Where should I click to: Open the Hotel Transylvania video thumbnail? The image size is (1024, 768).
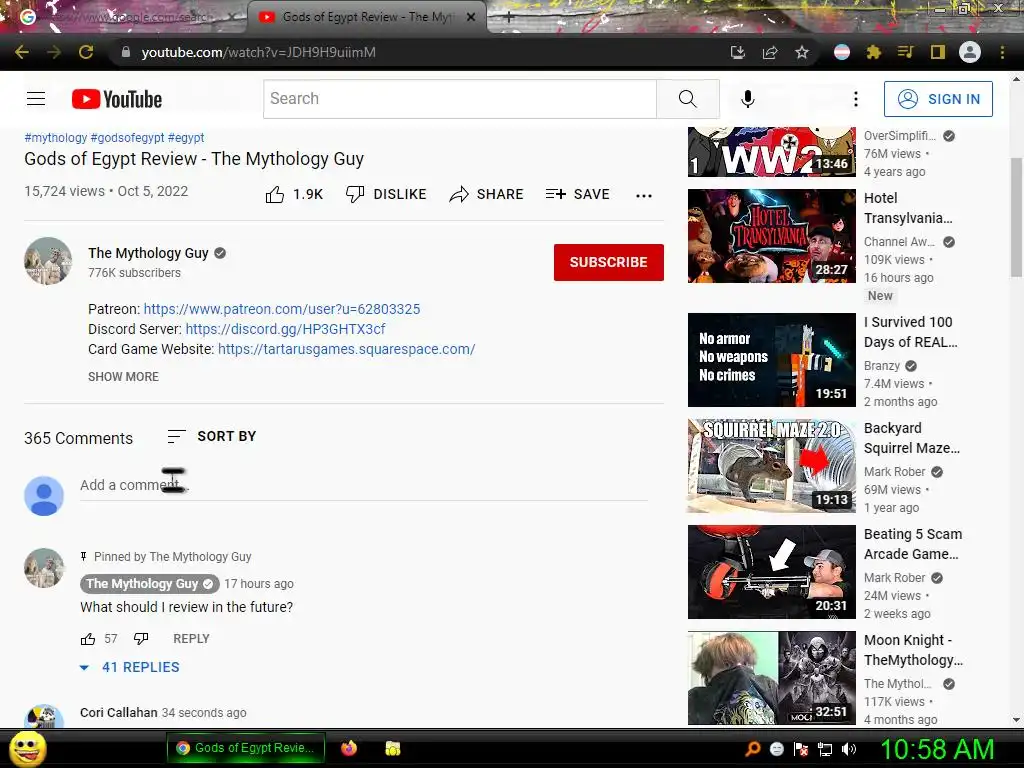tap(771, 236)
